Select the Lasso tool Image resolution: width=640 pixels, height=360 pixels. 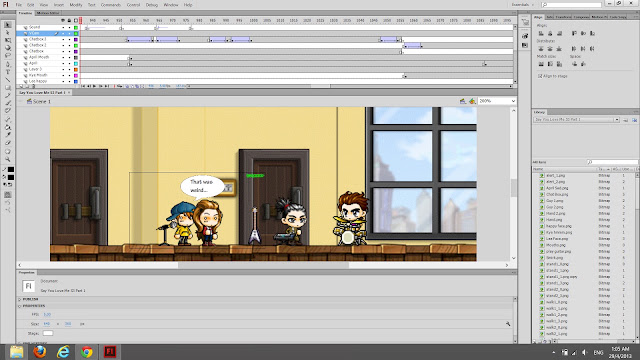click(8, 56)
